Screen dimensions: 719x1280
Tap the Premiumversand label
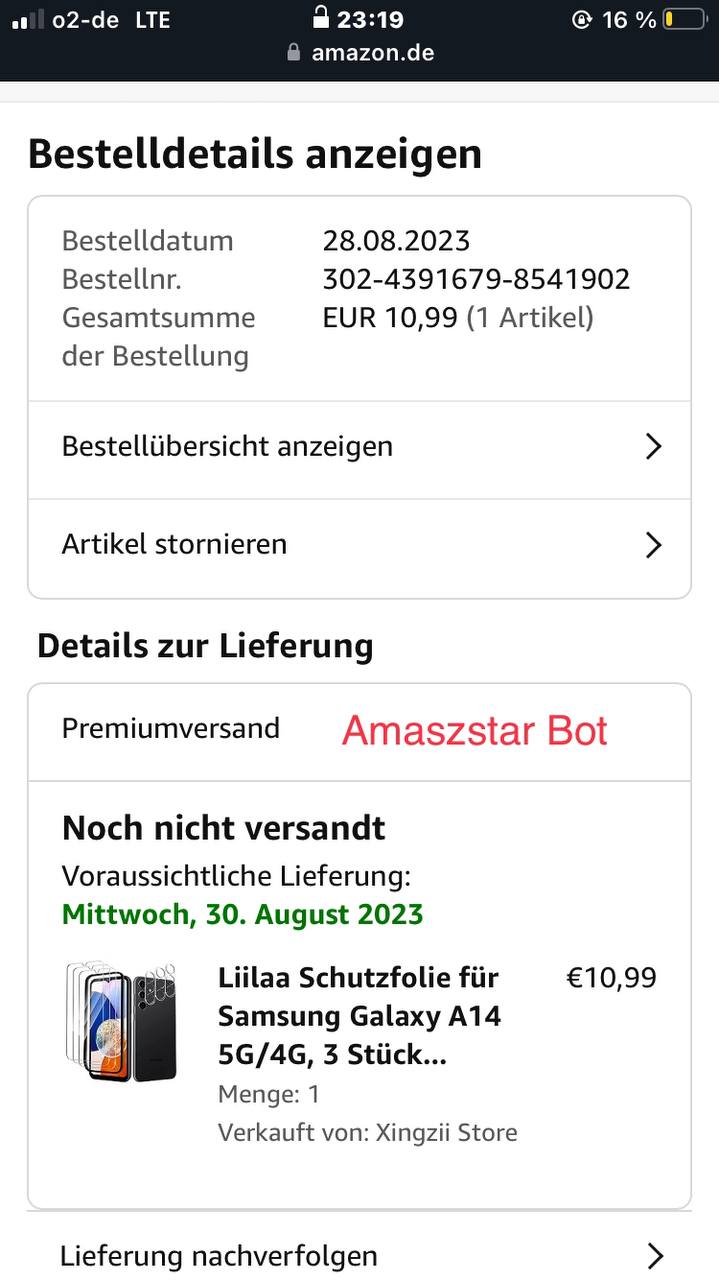tap(170, 728)
